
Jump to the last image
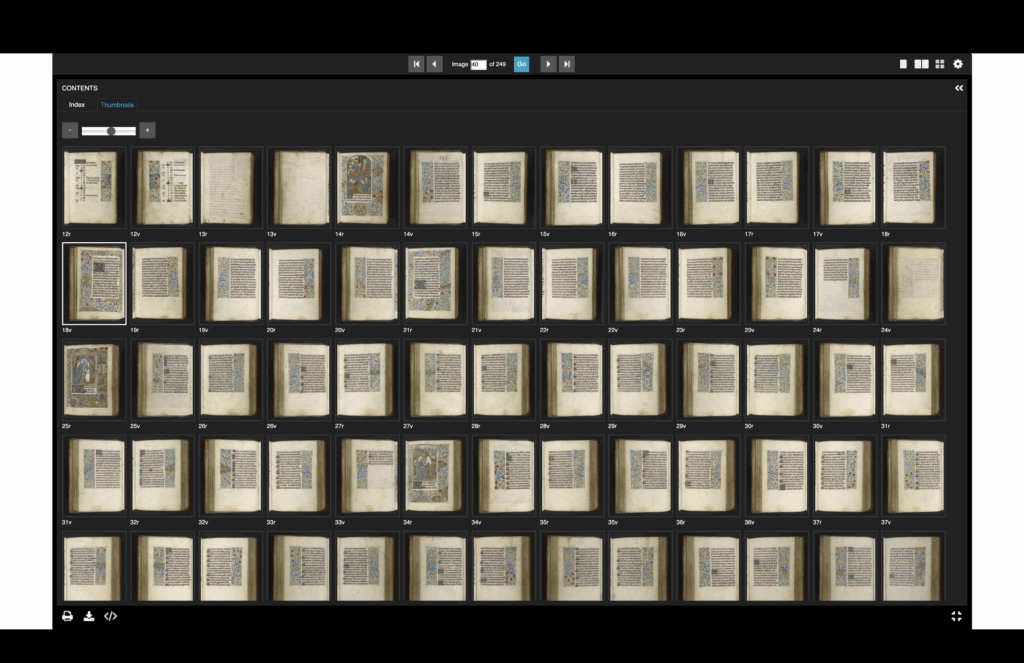(567, 64)
